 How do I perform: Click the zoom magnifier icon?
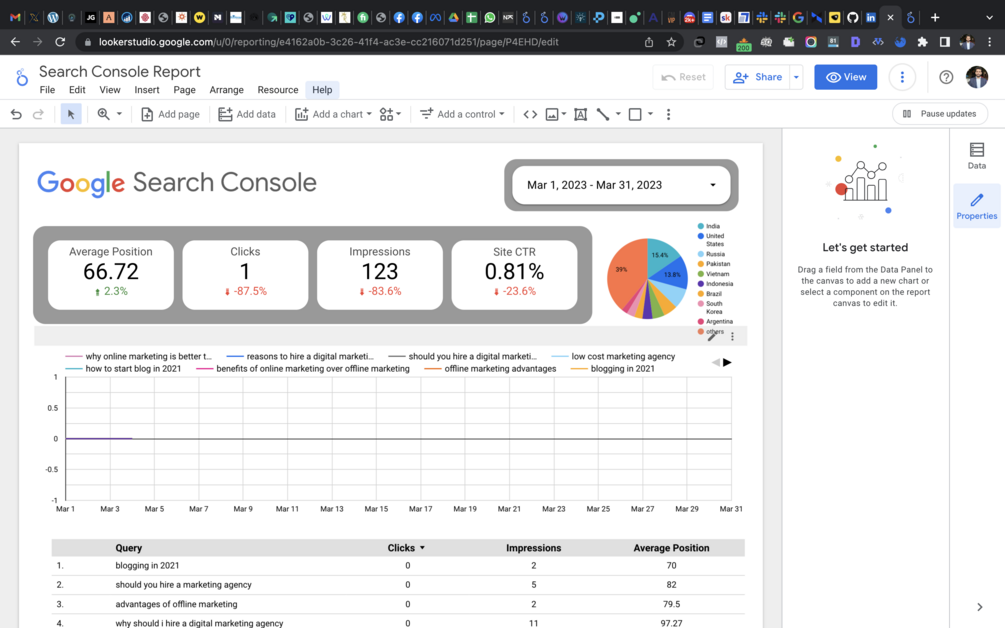[103, 114]
